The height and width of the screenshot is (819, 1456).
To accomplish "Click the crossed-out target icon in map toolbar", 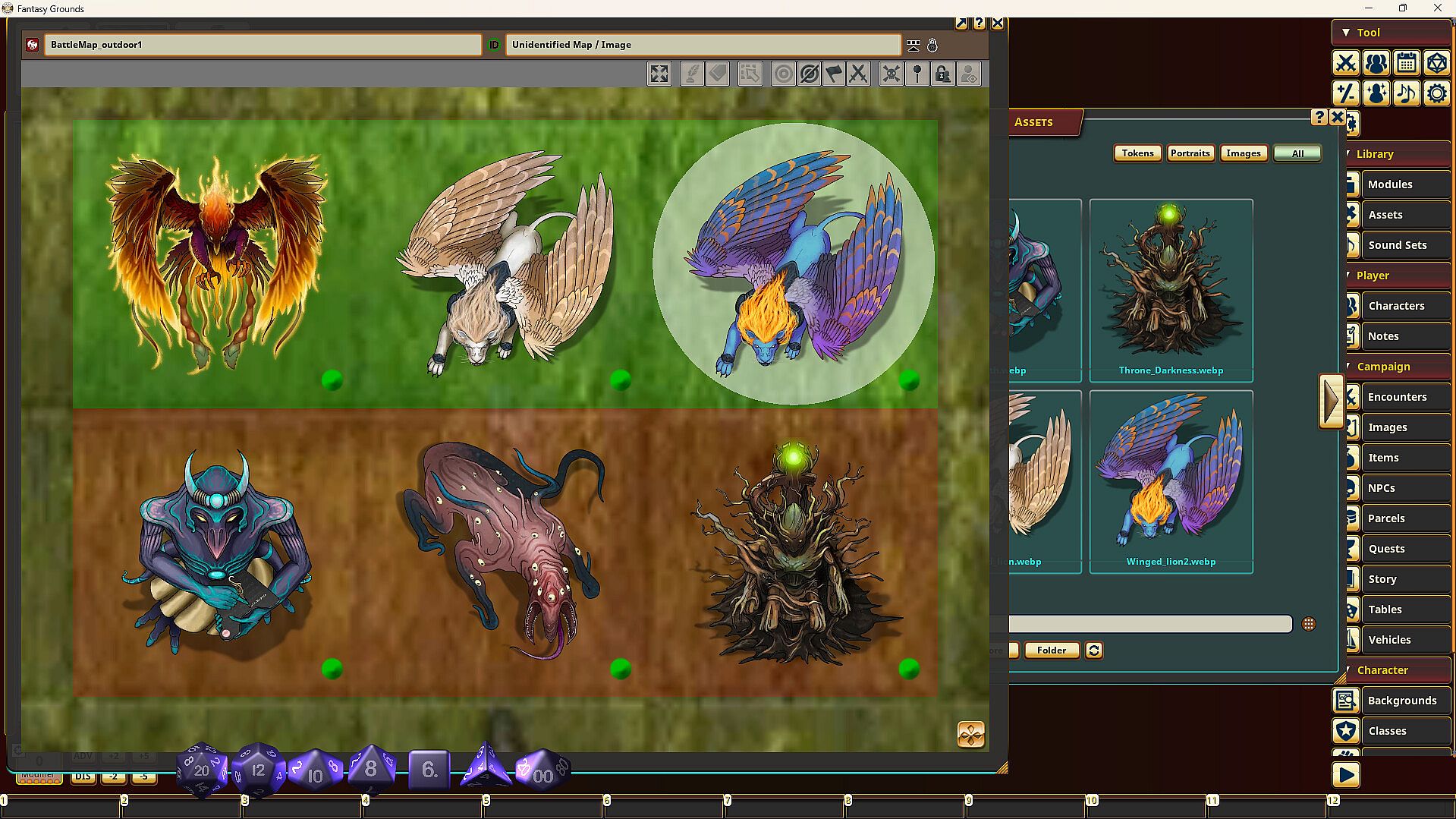I will (809, 74).
